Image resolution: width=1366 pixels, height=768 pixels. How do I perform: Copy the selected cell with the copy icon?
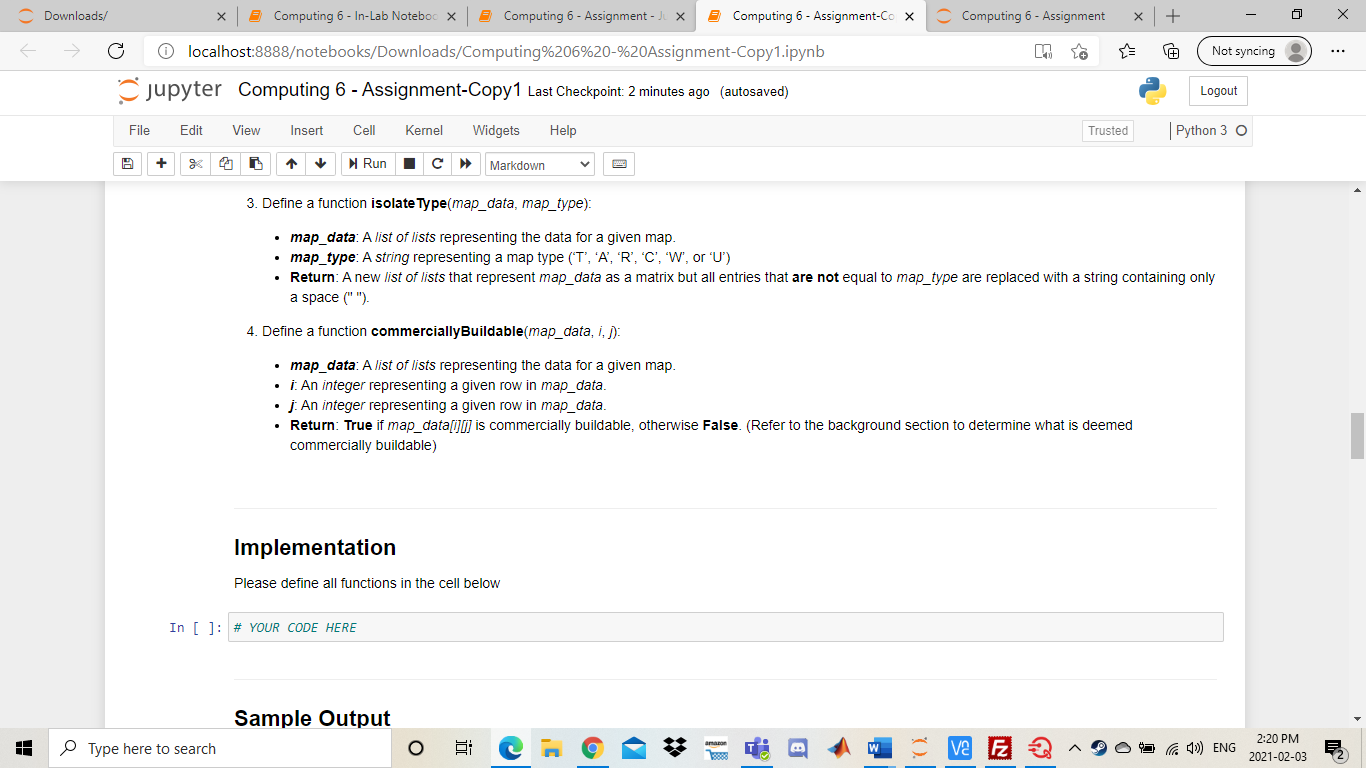224,163
